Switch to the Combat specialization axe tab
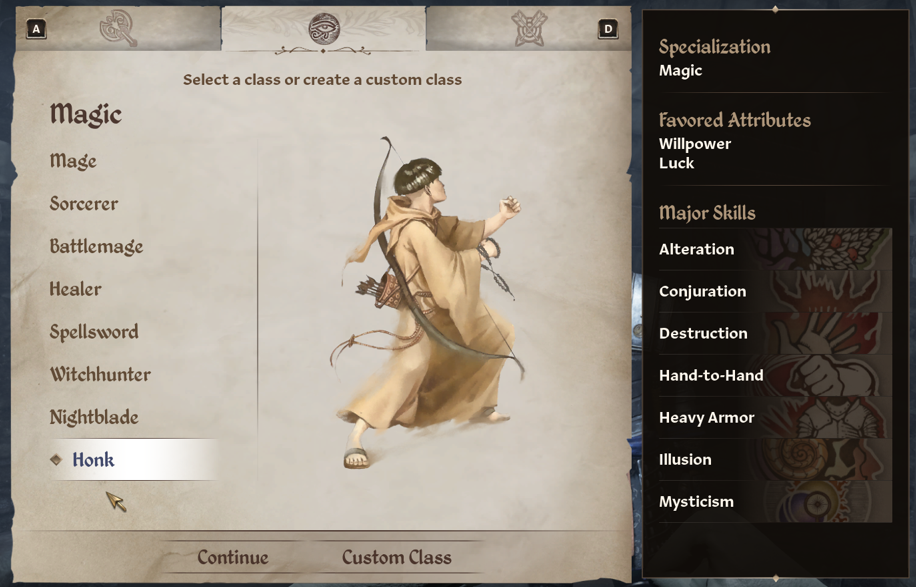The width and height of the screenshot is (916, 587). [x=118, y=27]
